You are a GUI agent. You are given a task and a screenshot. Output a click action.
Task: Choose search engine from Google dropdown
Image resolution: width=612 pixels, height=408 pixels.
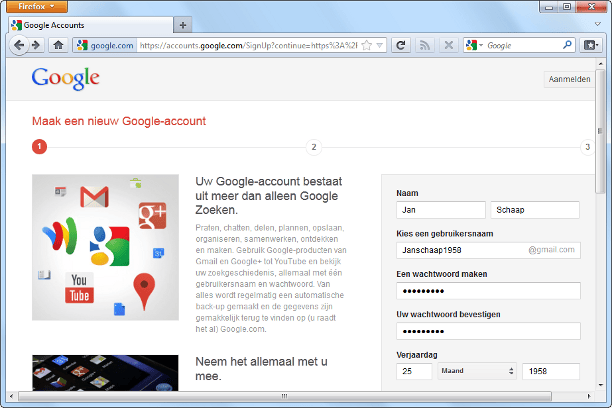pos(474,46)
